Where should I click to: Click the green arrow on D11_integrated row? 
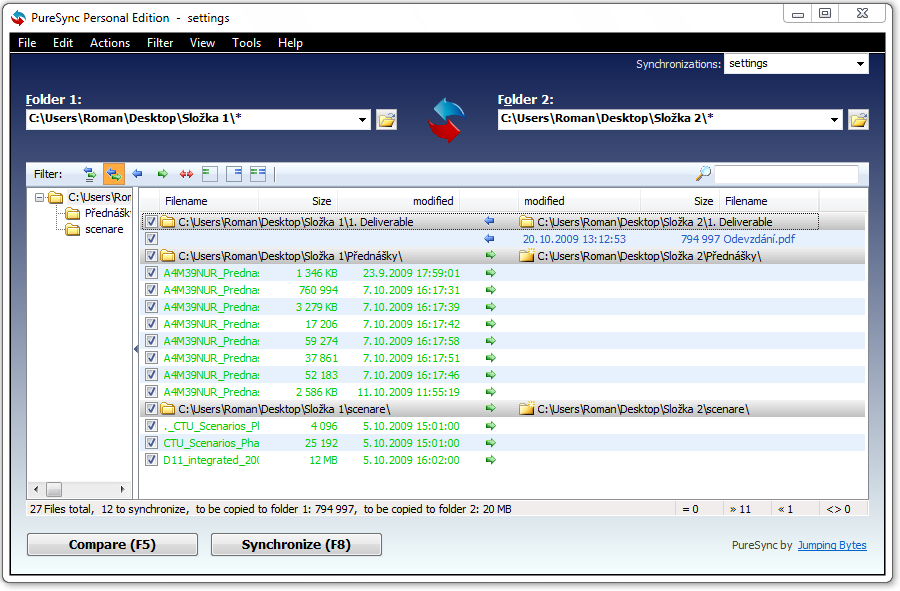tap(491, 460)
